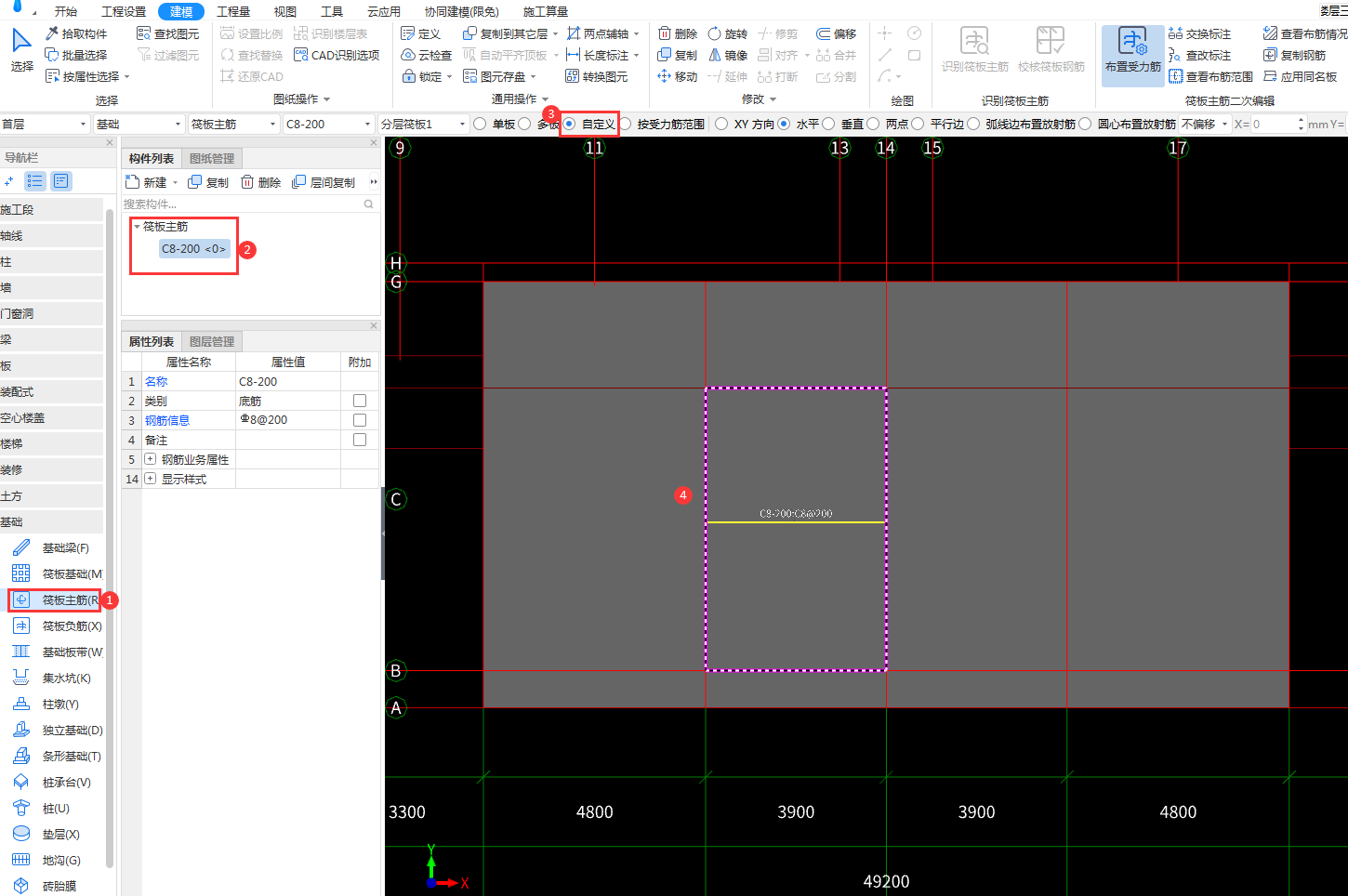Open CAD识别选项 settings

pyautogui.click(x=337, y=55)
